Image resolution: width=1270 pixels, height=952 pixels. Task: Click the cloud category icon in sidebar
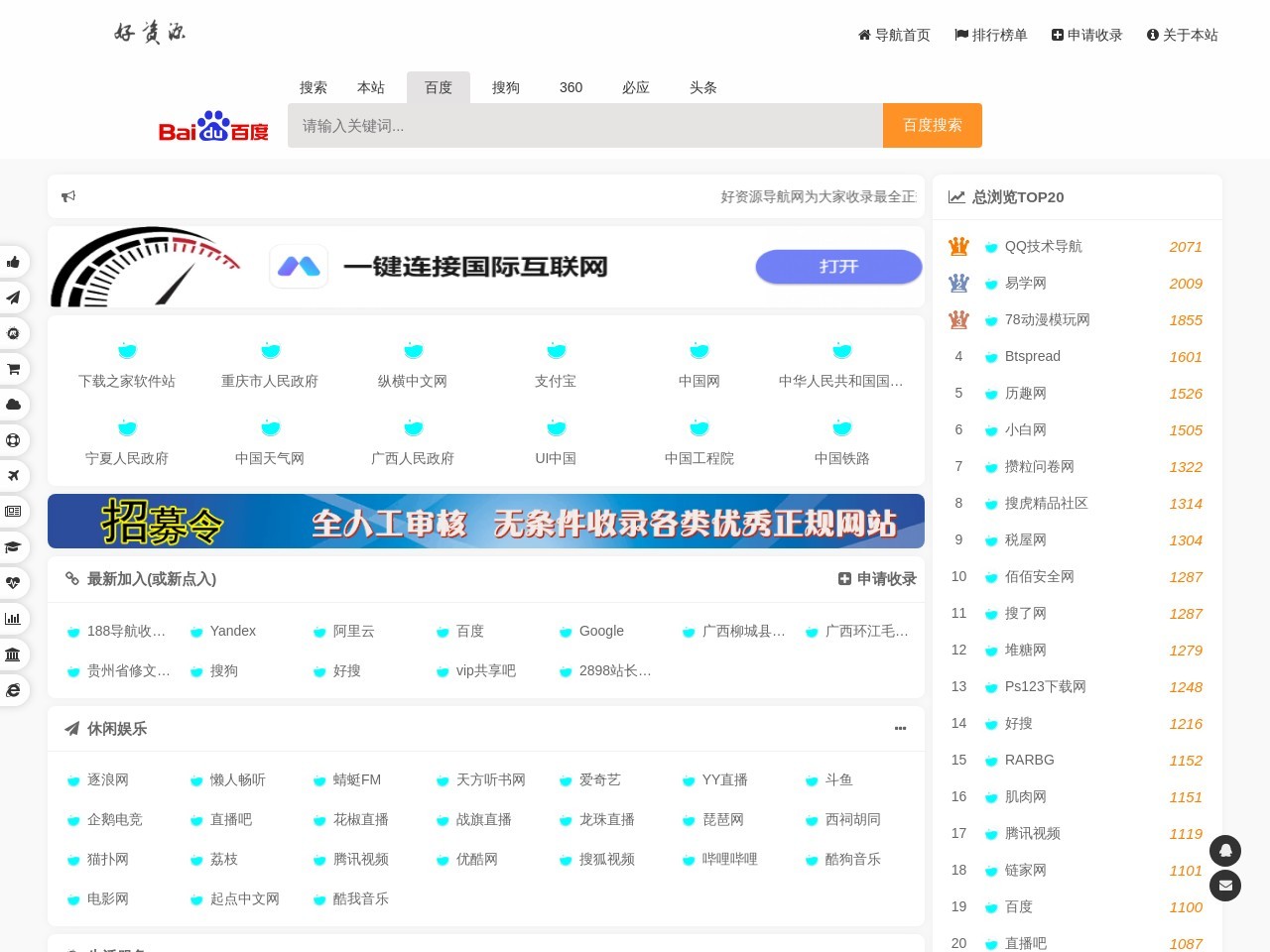(x=14, y=405)
